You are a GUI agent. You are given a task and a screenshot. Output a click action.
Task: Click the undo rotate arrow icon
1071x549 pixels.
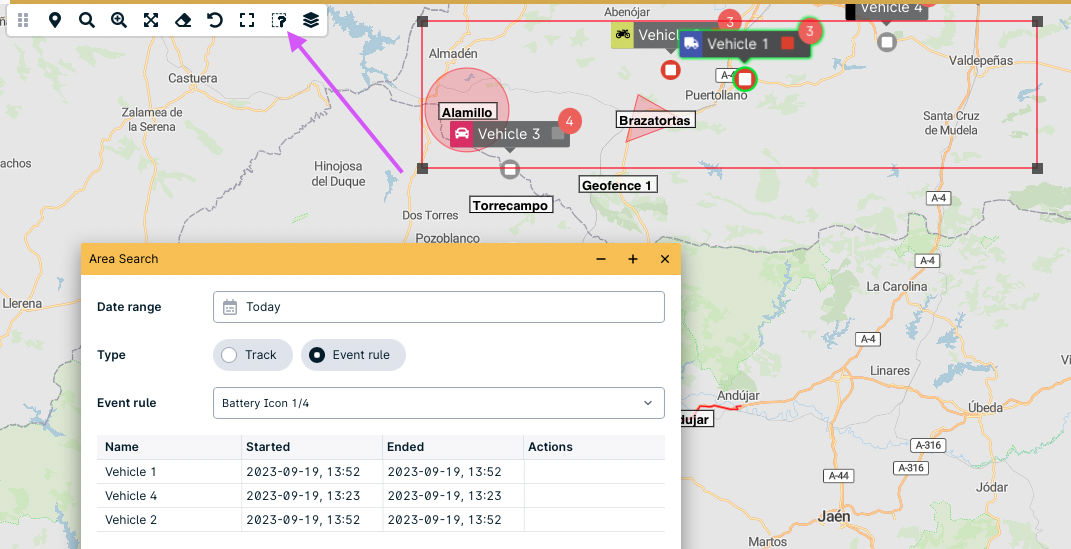215,20
